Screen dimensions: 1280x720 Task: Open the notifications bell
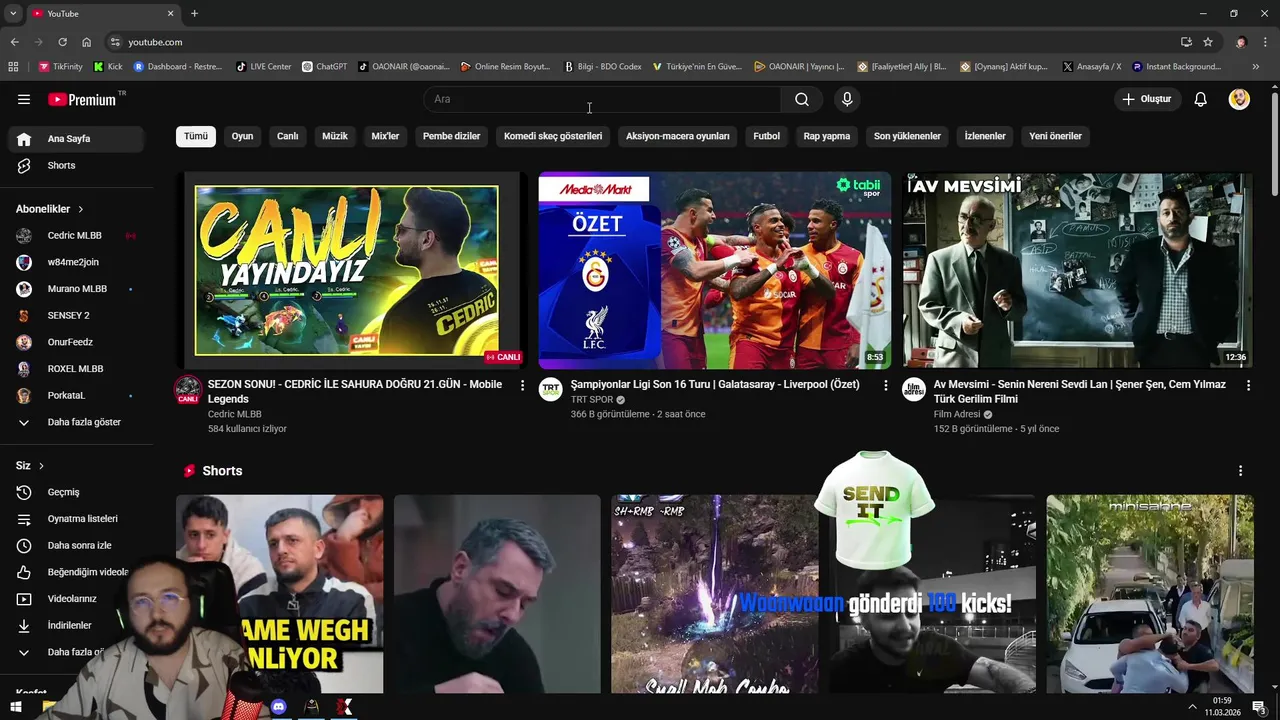pyautogui.click(x=1201, y=99)
